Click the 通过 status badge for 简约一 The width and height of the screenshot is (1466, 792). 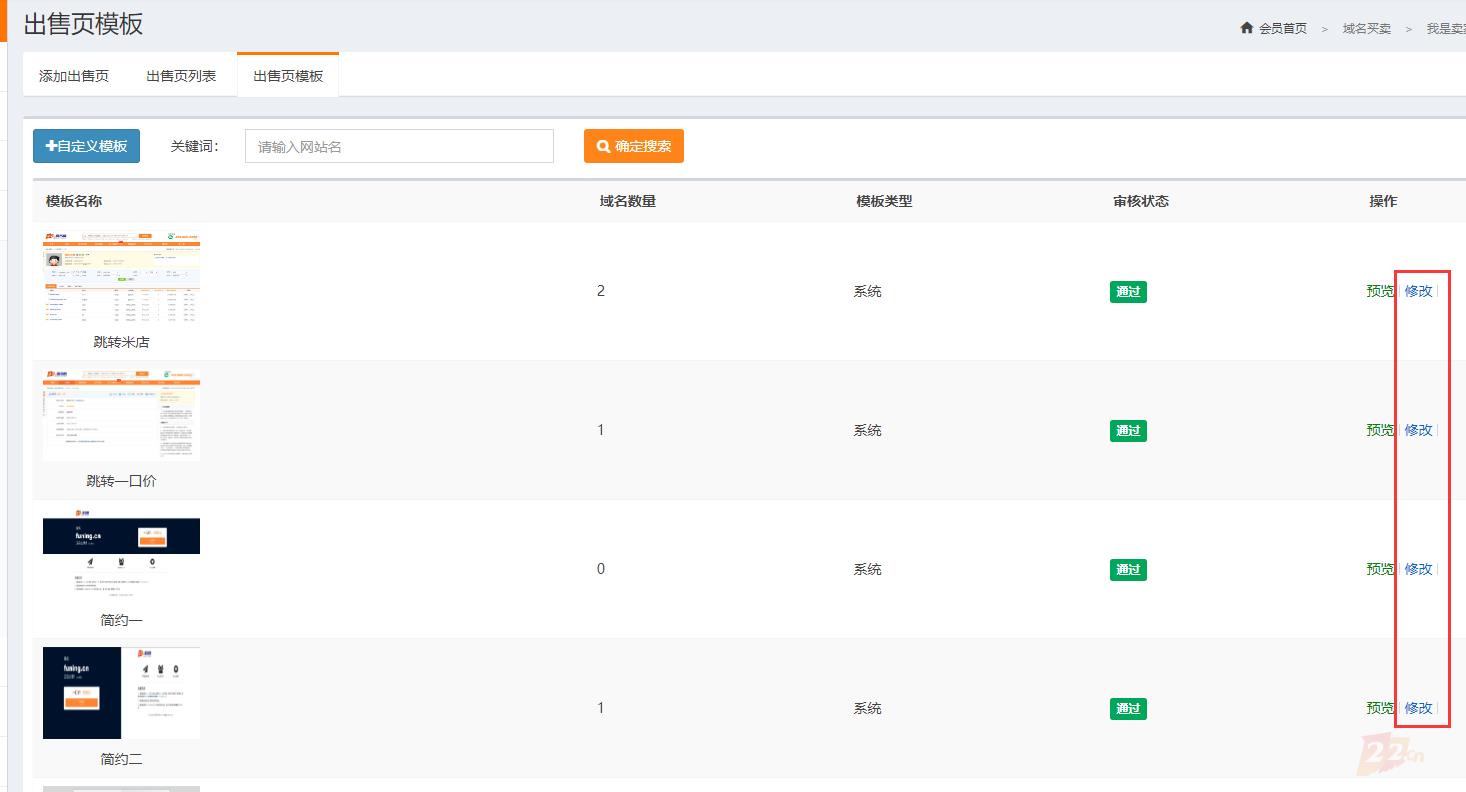click(x=1128, y=570)
